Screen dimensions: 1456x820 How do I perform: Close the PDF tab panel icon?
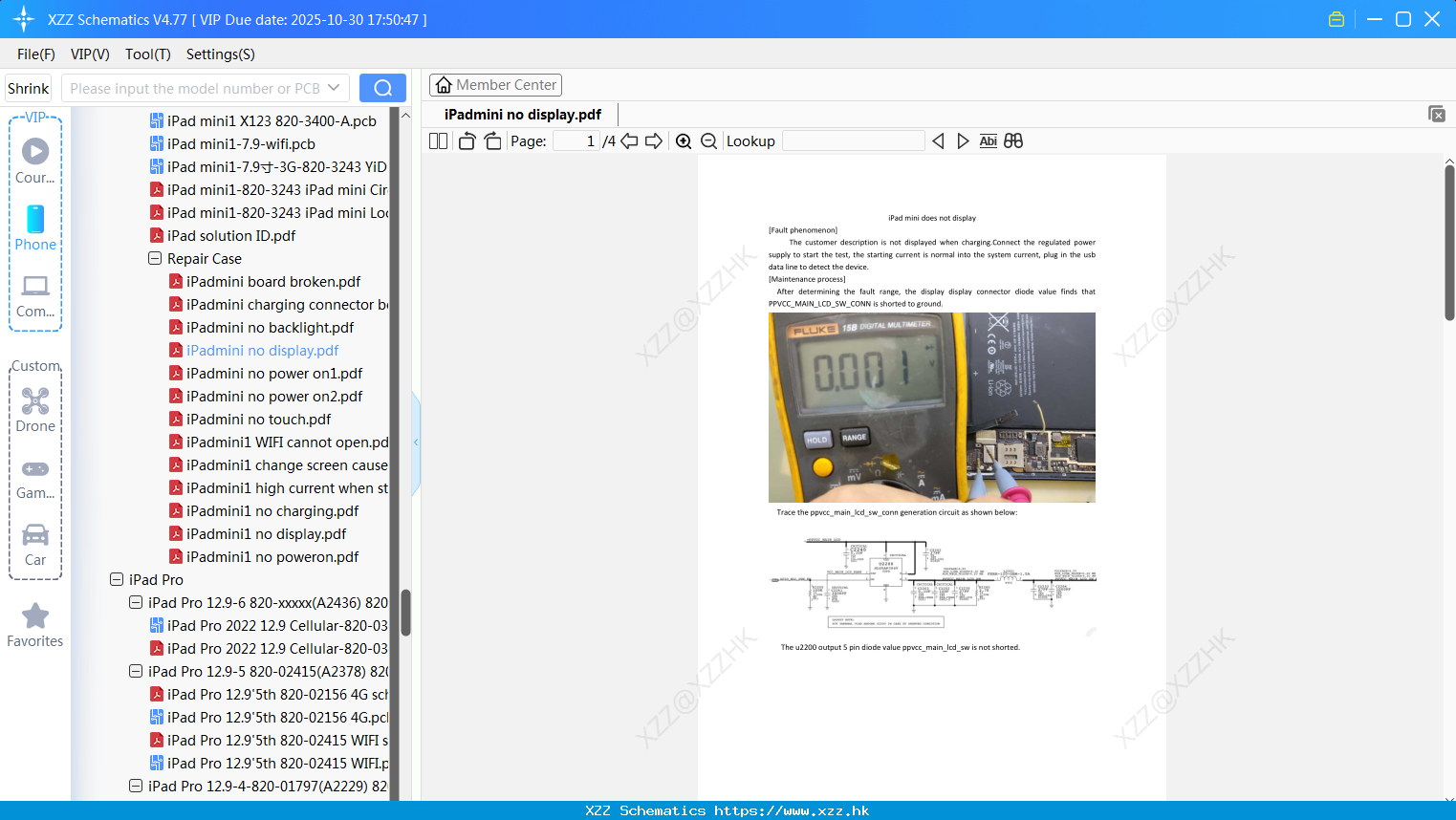point(1436,114)
